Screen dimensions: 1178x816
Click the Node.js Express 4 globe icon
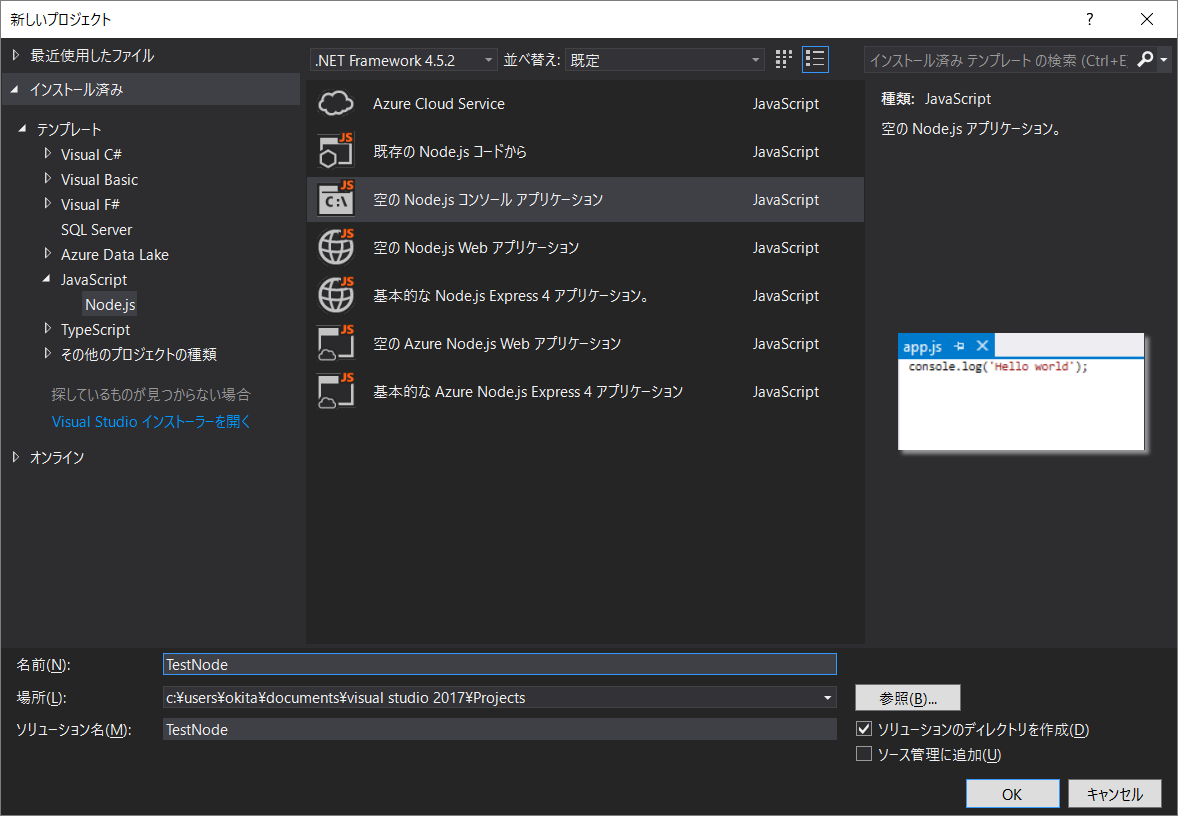pos(336,295)
